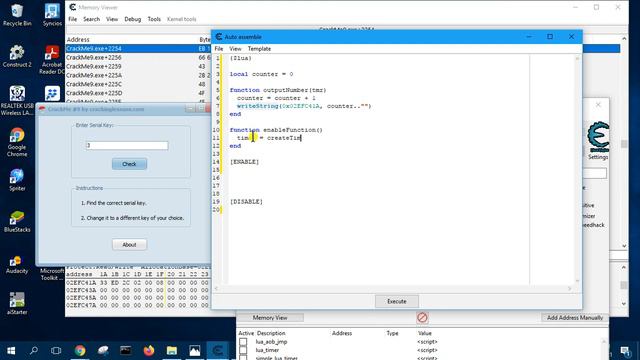Screen dimensions: 640x360
Task: Open the Google Chrome desktop shortcut
Action: pyautogui.click(x=17, y=142)
